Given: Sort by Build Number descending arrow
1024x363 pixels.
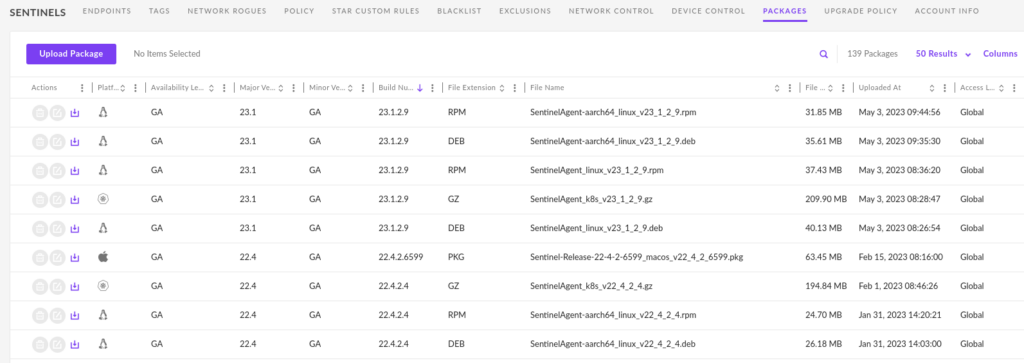Looking at the screenshot, I should tap(420, 88).
